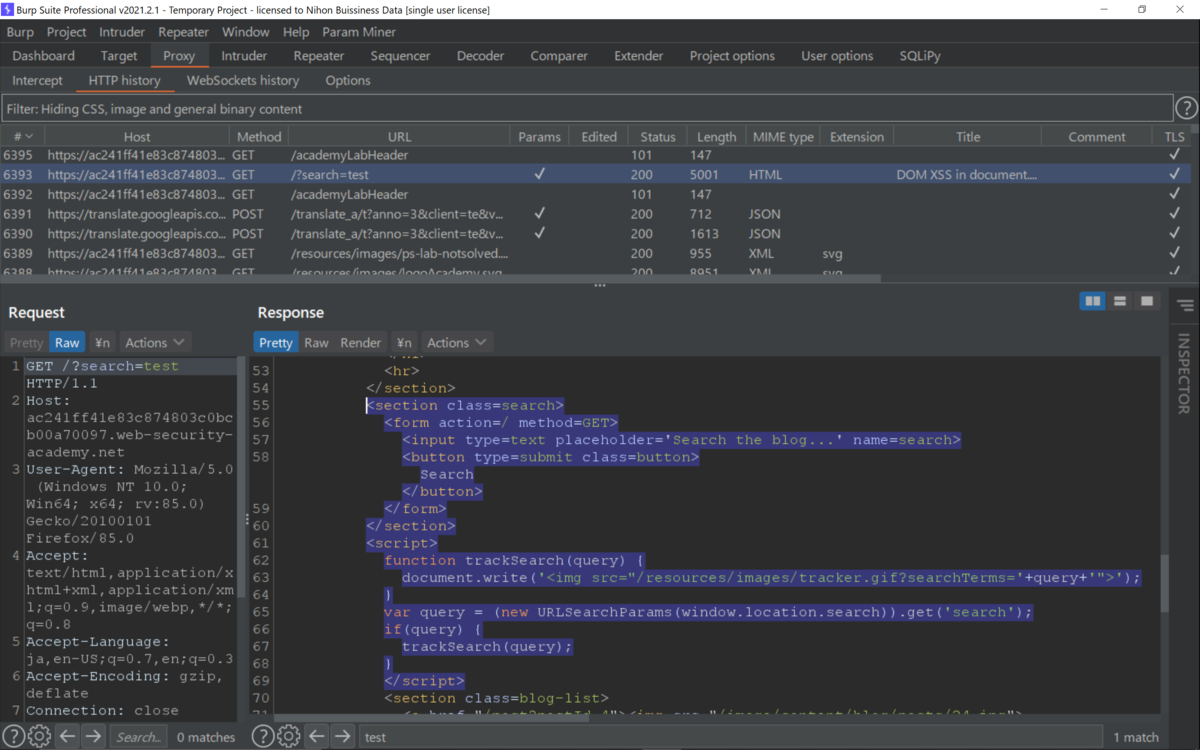Select Raw view in Response panel
The width and height of the screenshot is (1200, 750).
tap(316, 342)
